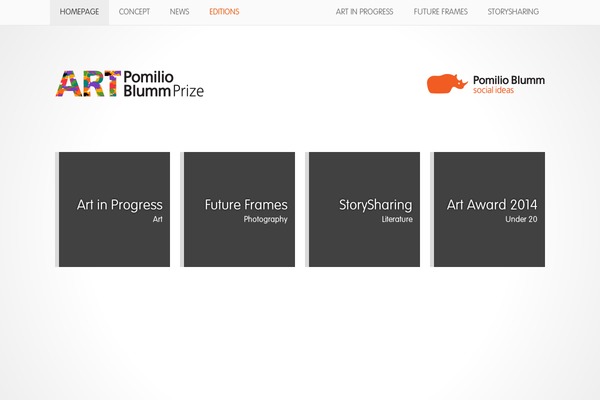Open Future Frames from top navigation
600x400 pixels.
point(440,12)
